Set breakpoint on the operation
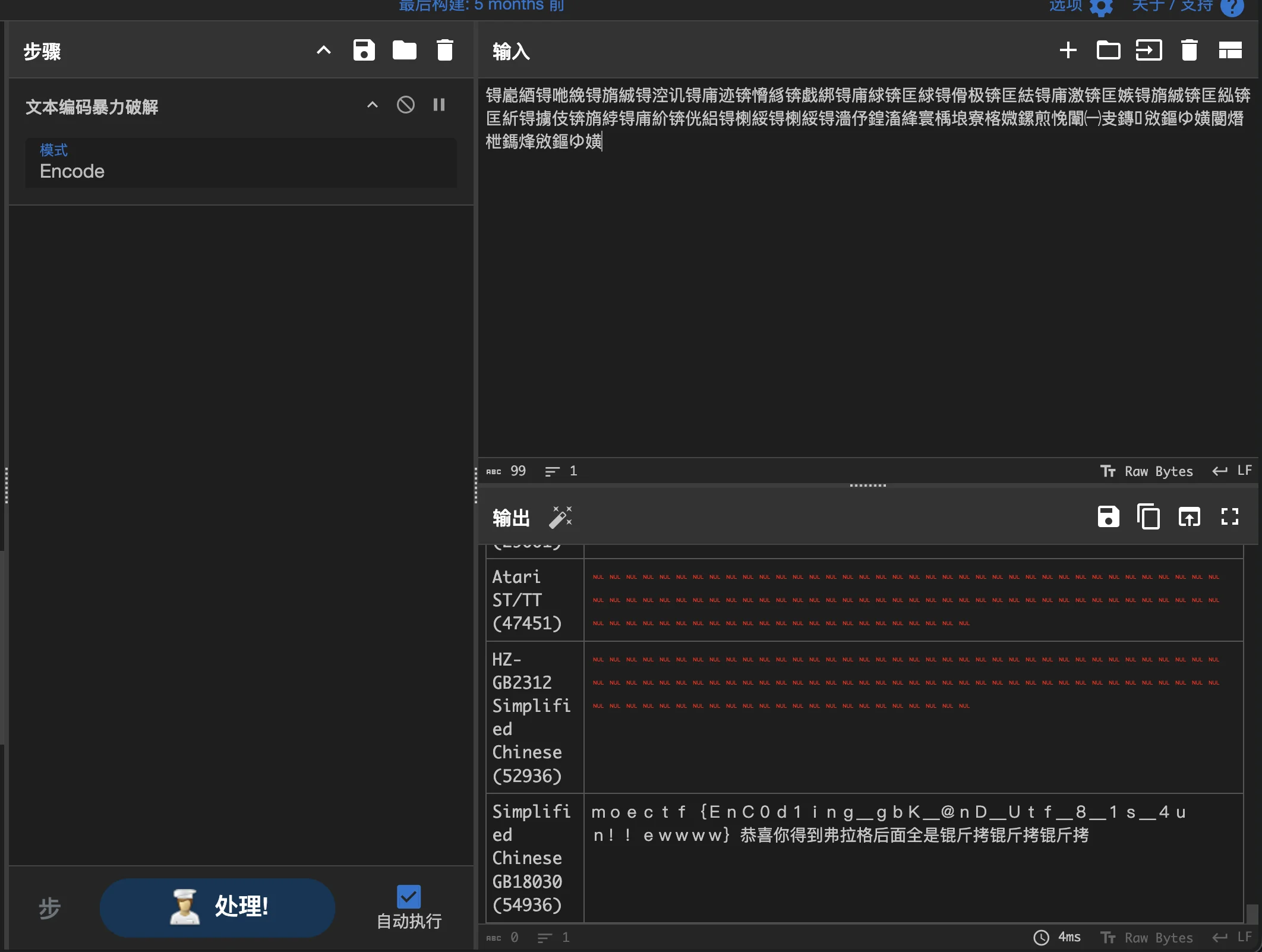 click(439, 105)
